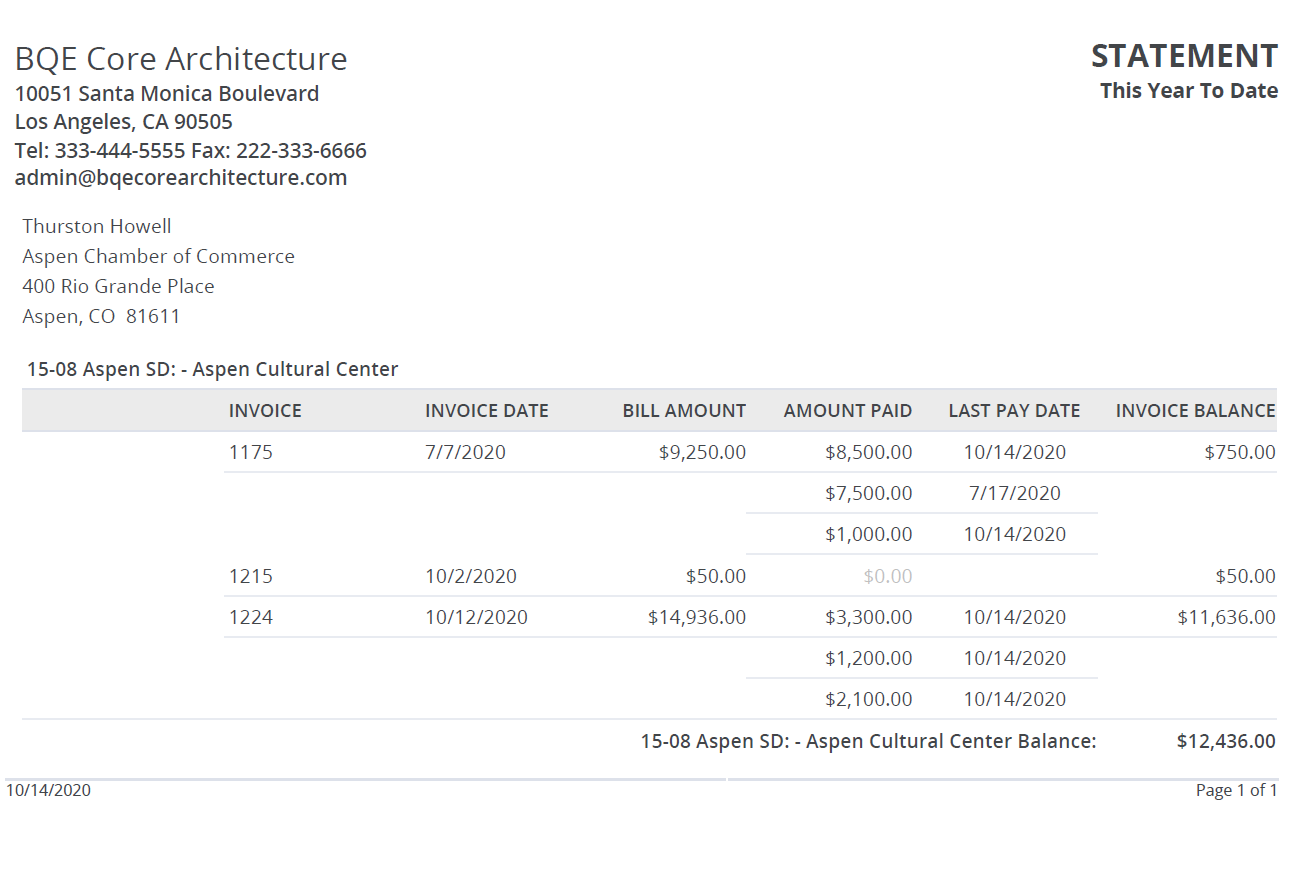
Task: Click the 7/17/2020 last pay date
Action: pyautogui.click(x=1015, y=493)
